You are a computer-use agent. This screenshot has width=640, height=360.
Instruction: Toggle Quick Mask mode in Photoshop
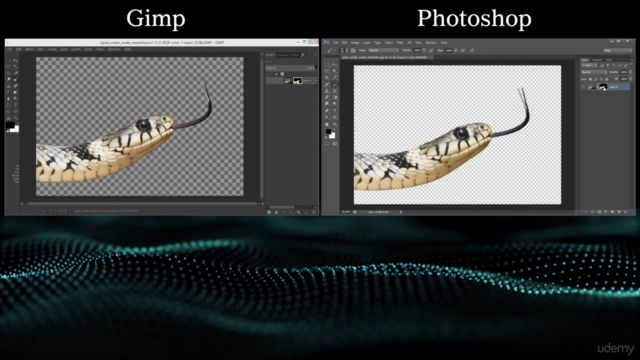coord(327,143)
